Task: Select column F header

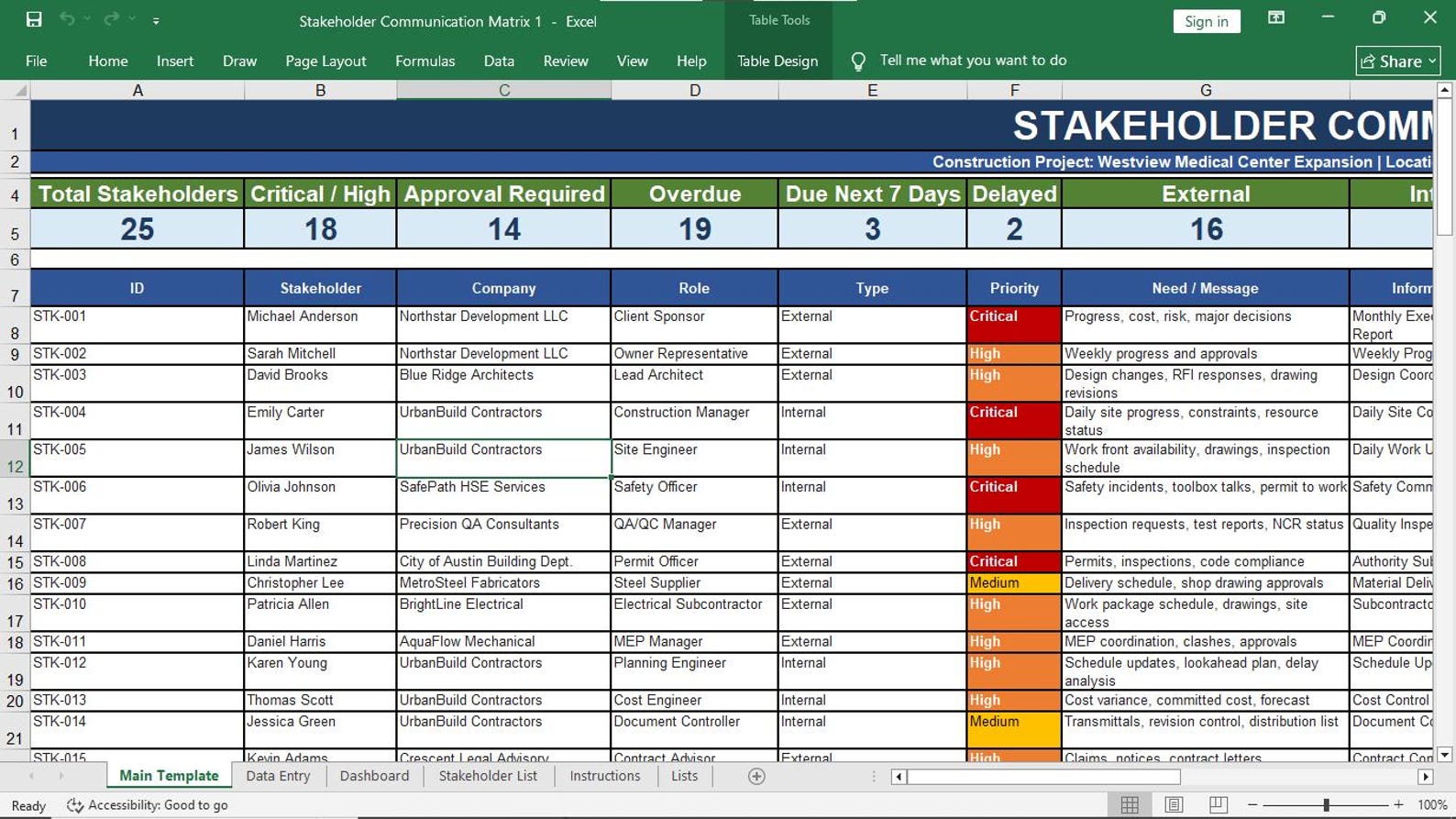Action: [1014, 90]
